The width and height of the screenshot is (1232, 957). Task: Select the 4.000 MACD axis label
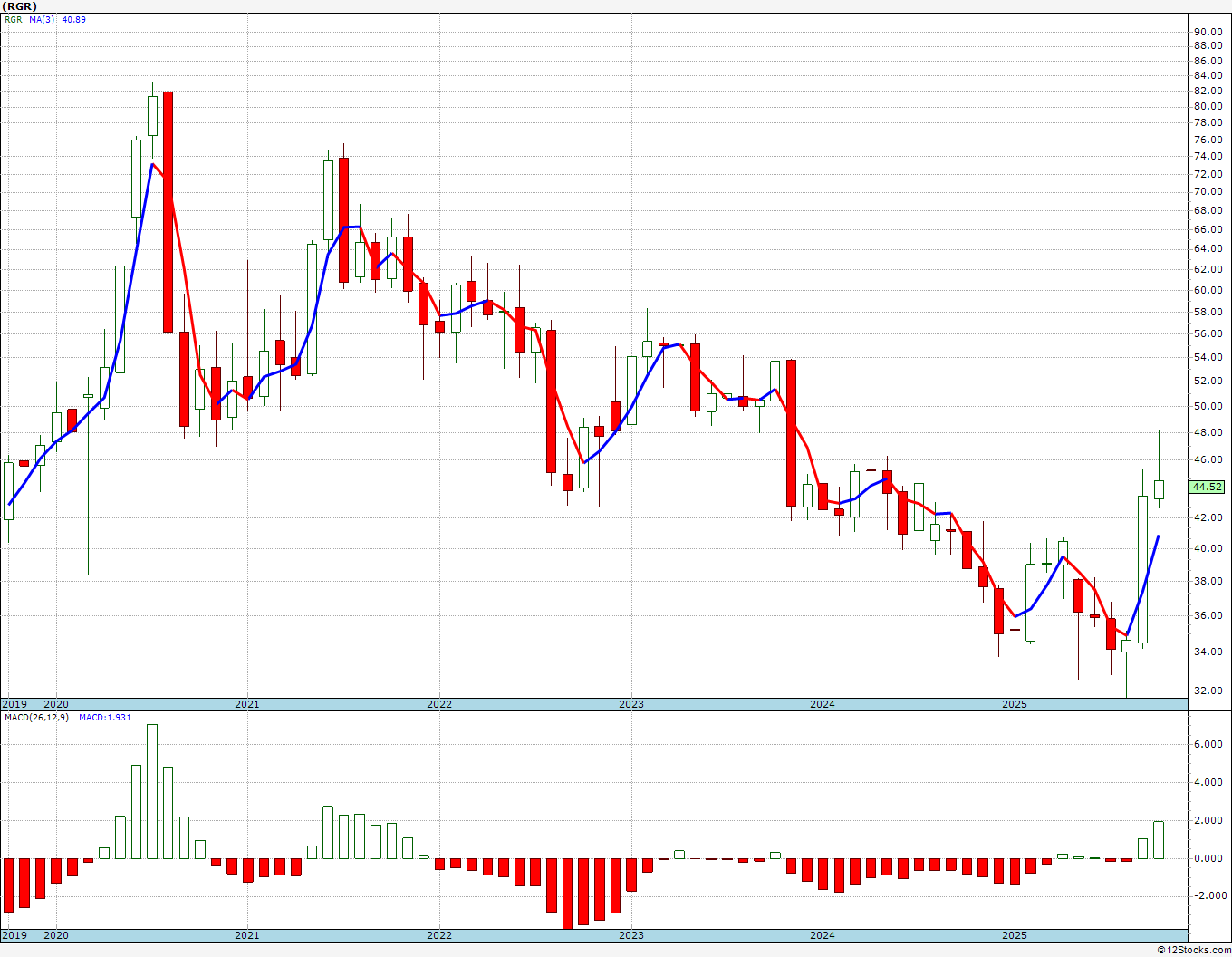coord(1208,782)
